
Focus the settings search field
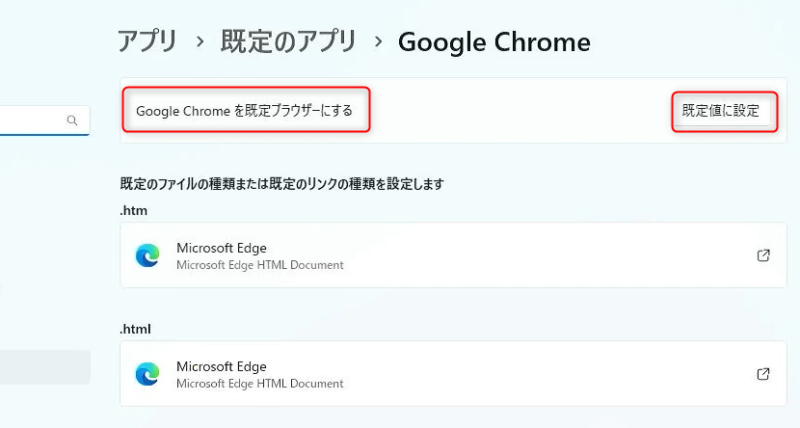pyautogui.click(x=44, y=120)
